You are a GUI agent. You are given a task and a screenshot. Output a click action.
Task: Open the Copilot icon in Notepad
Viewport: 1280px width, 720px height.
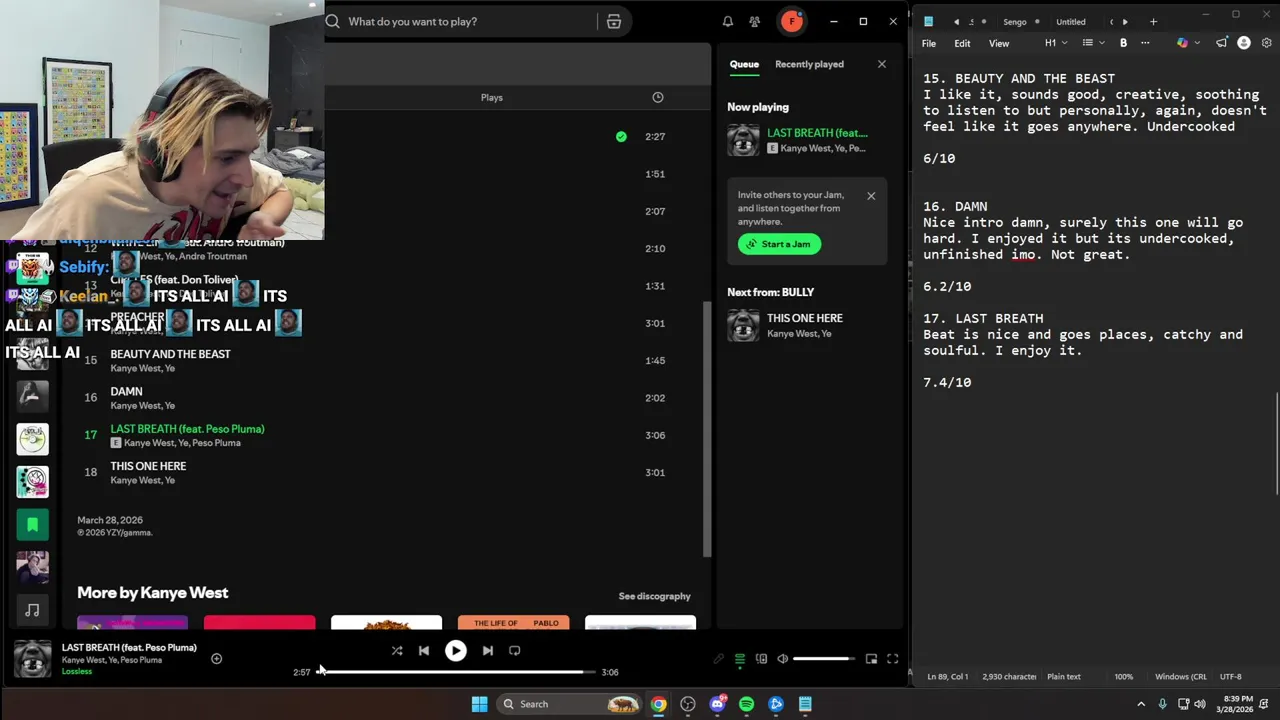coord(1182,43)
